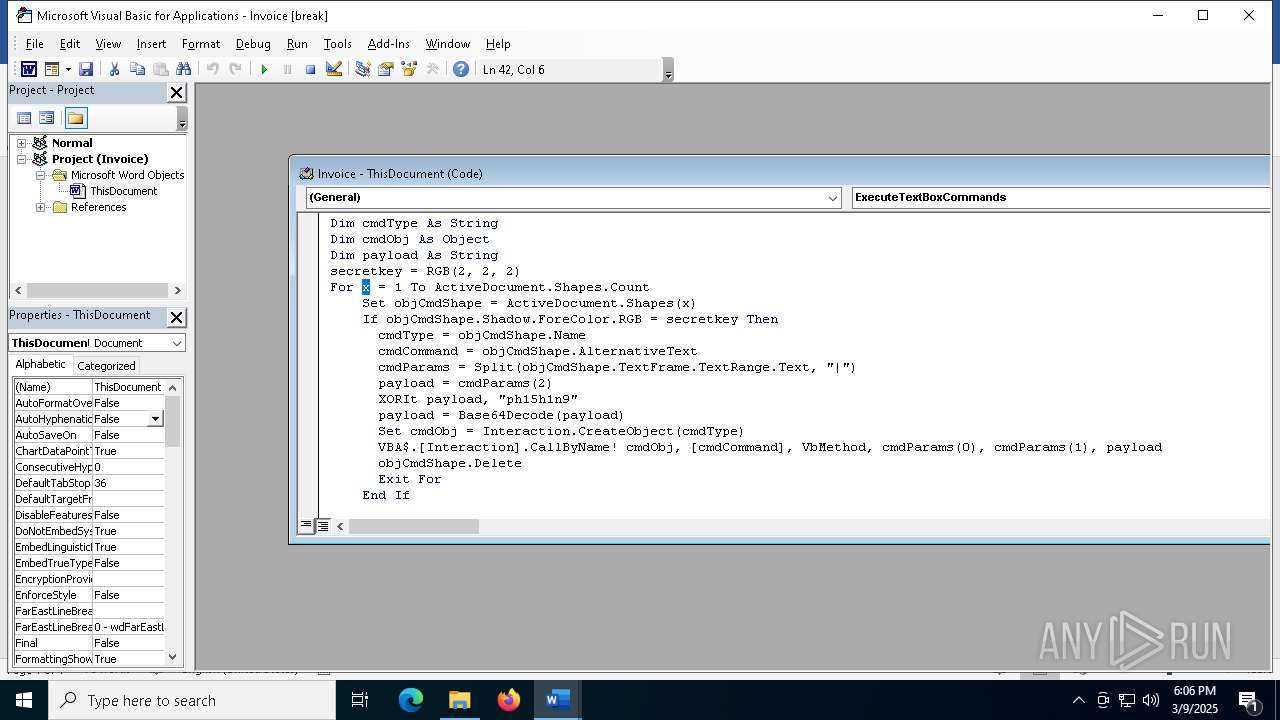Click the Reset stop icon

coord(310,69)
